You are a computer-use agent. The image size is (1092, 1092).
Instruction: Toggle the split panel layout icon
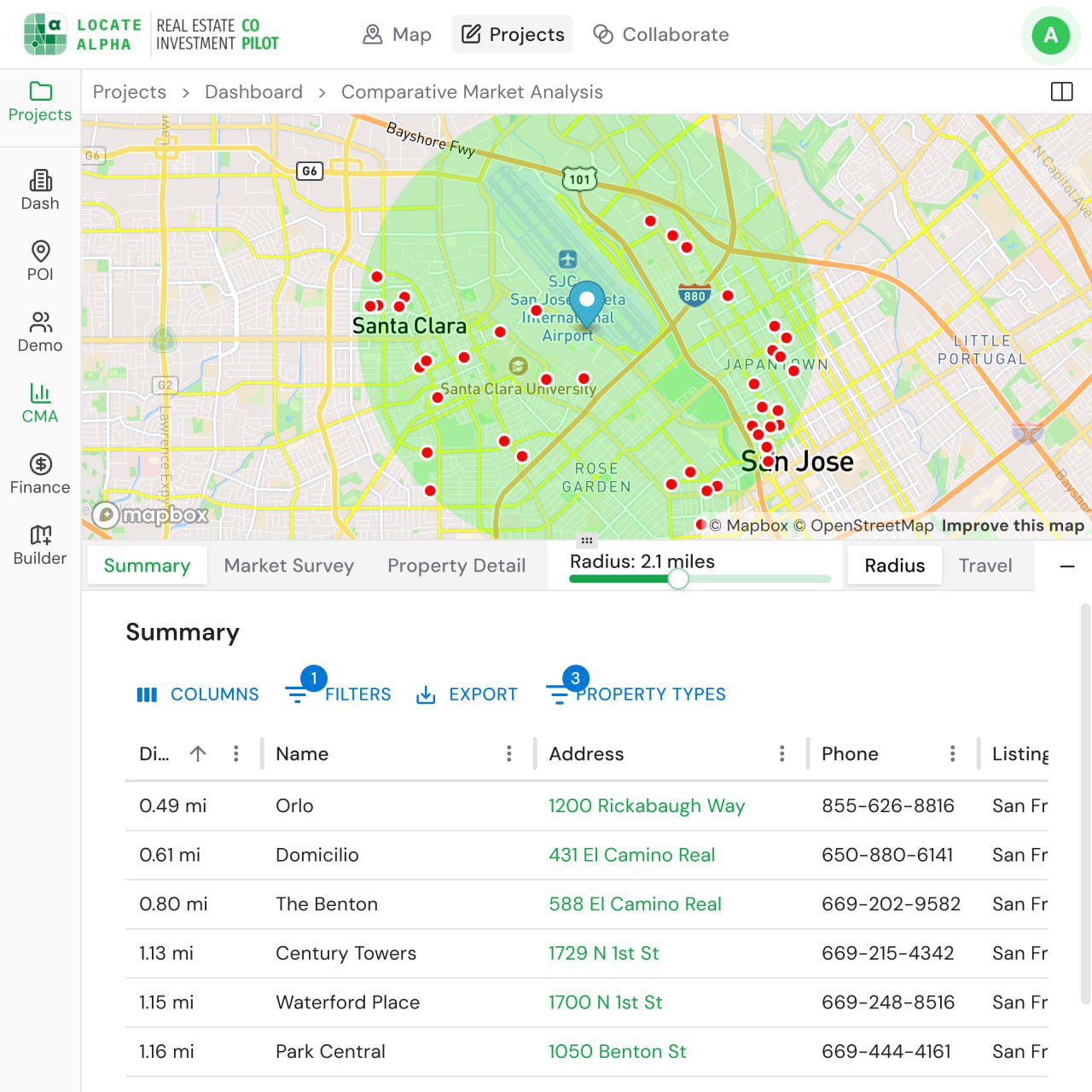pos(1062,91)
